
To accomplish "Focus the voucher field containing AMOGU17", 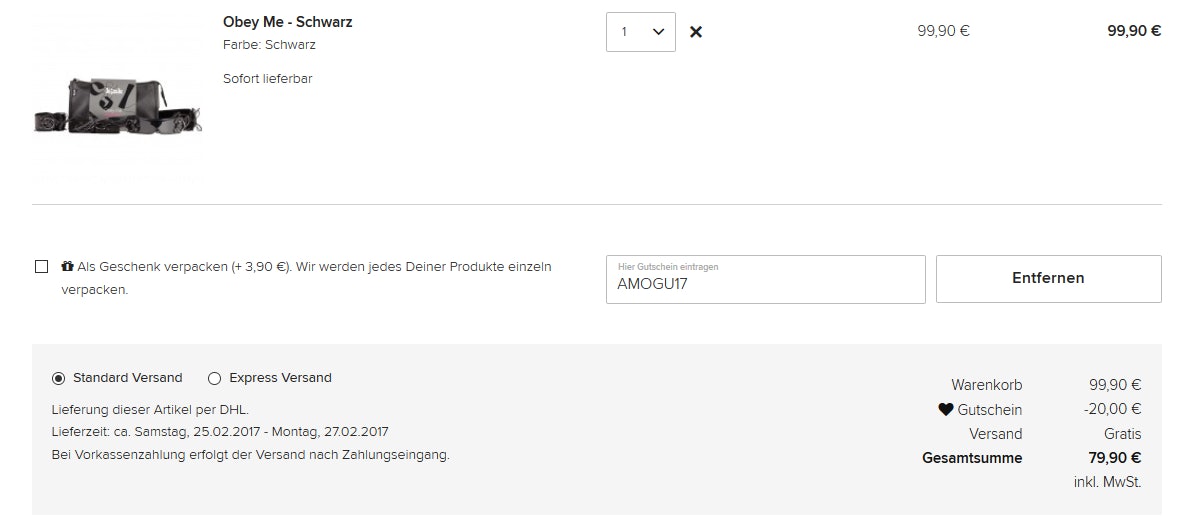I will (765, 283).
